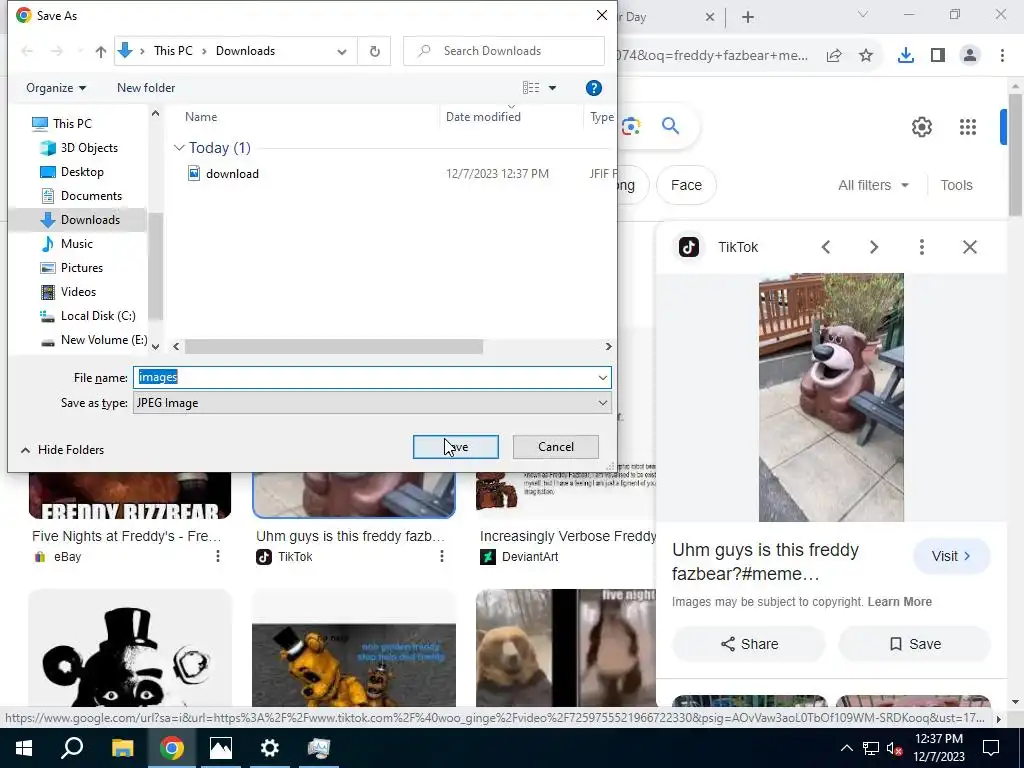Open File Explorer from the taskbar
This screenshot has height=768, width=1024.
point(122,748)
